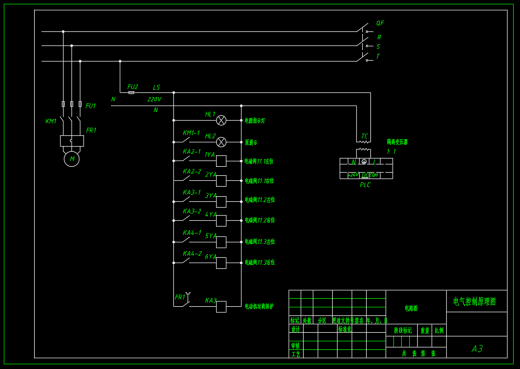
Task: Click the Chinese description beside the HL1 lamp
Action: pyautogui.click(x=255, y=121)
